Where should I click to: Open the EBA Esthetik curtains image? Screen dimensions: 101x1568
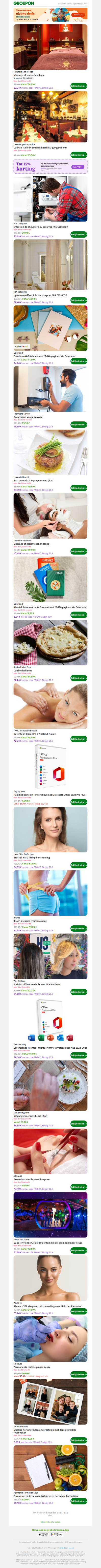point(50,264)
